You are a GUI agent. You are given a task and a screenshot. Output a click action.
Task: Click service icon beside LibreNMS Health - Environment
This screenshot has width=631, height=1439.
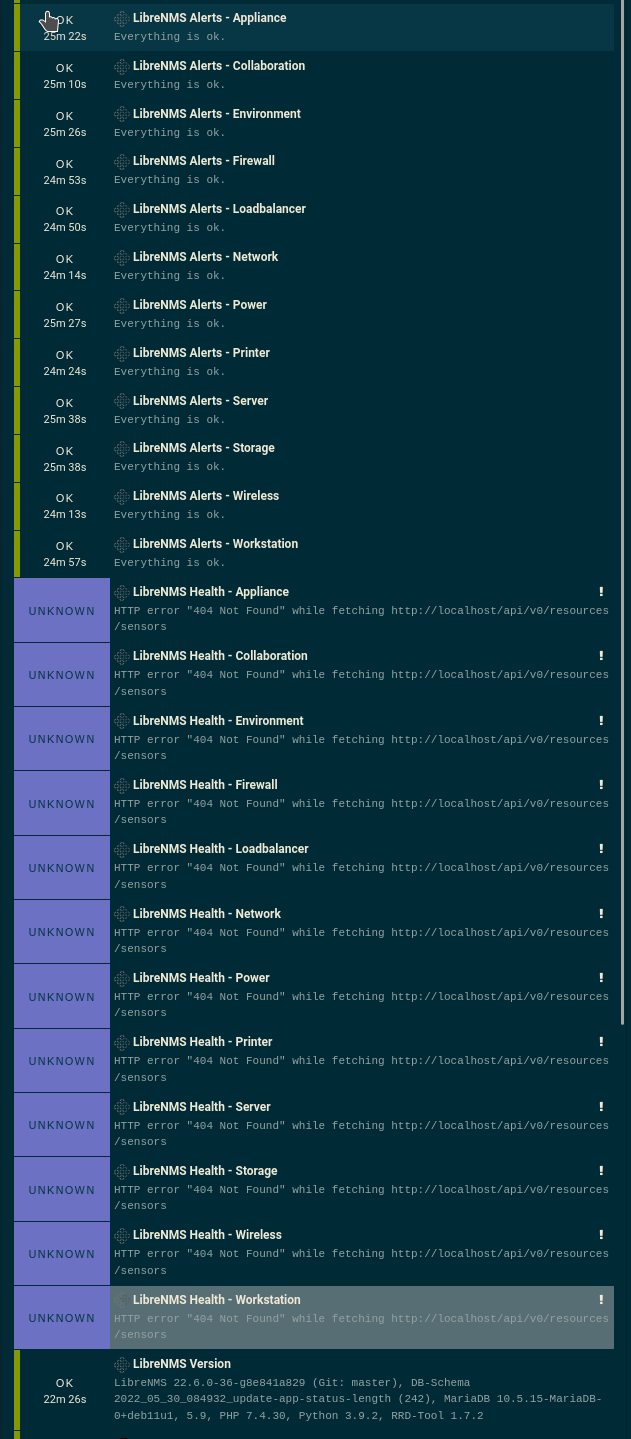pyautogui.click(x=121, y=721)
